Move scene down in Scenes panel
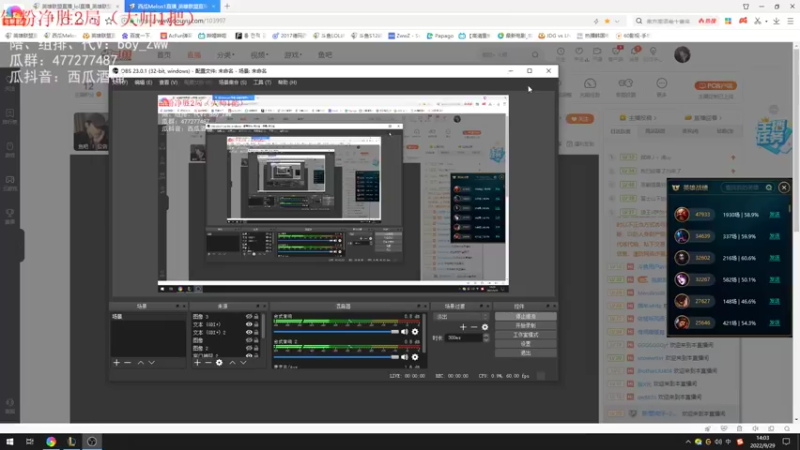 [152, 362]
